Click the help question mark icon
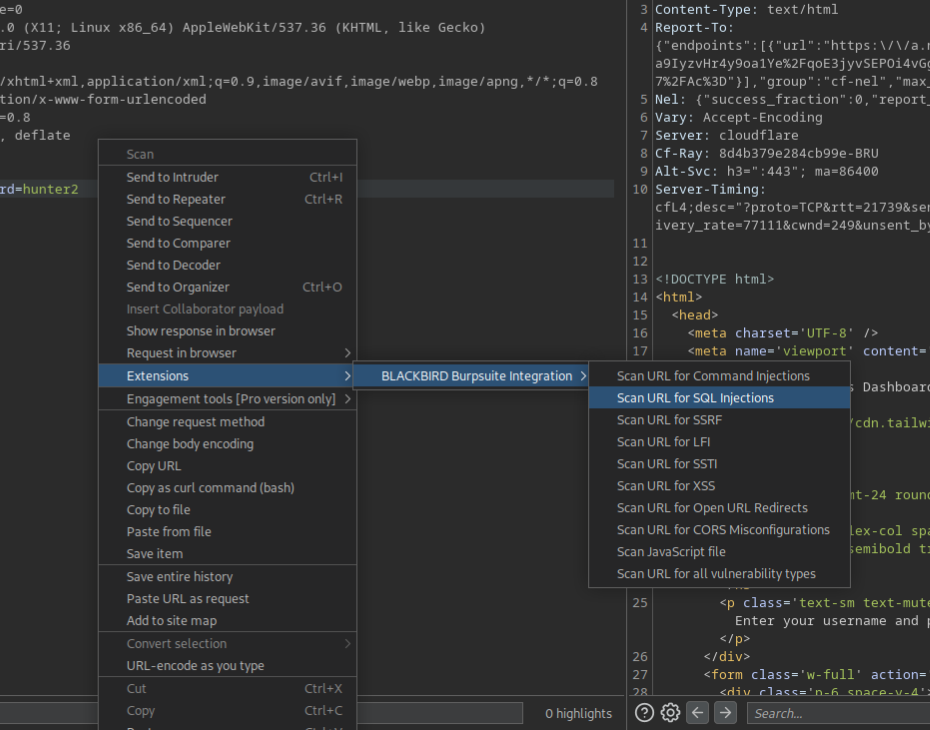930x730 pixels. [x=645, y=712]
